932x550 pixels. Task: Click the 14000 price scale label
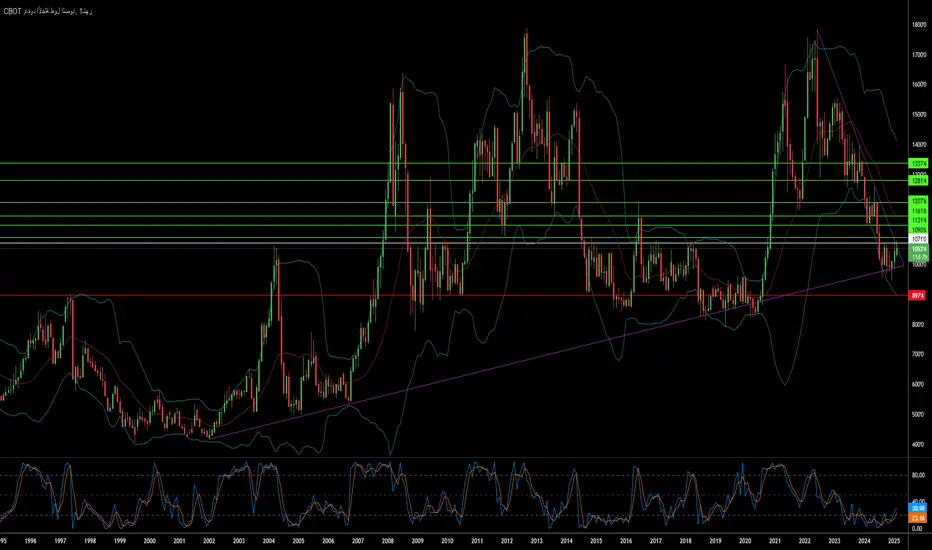[919, 144]
